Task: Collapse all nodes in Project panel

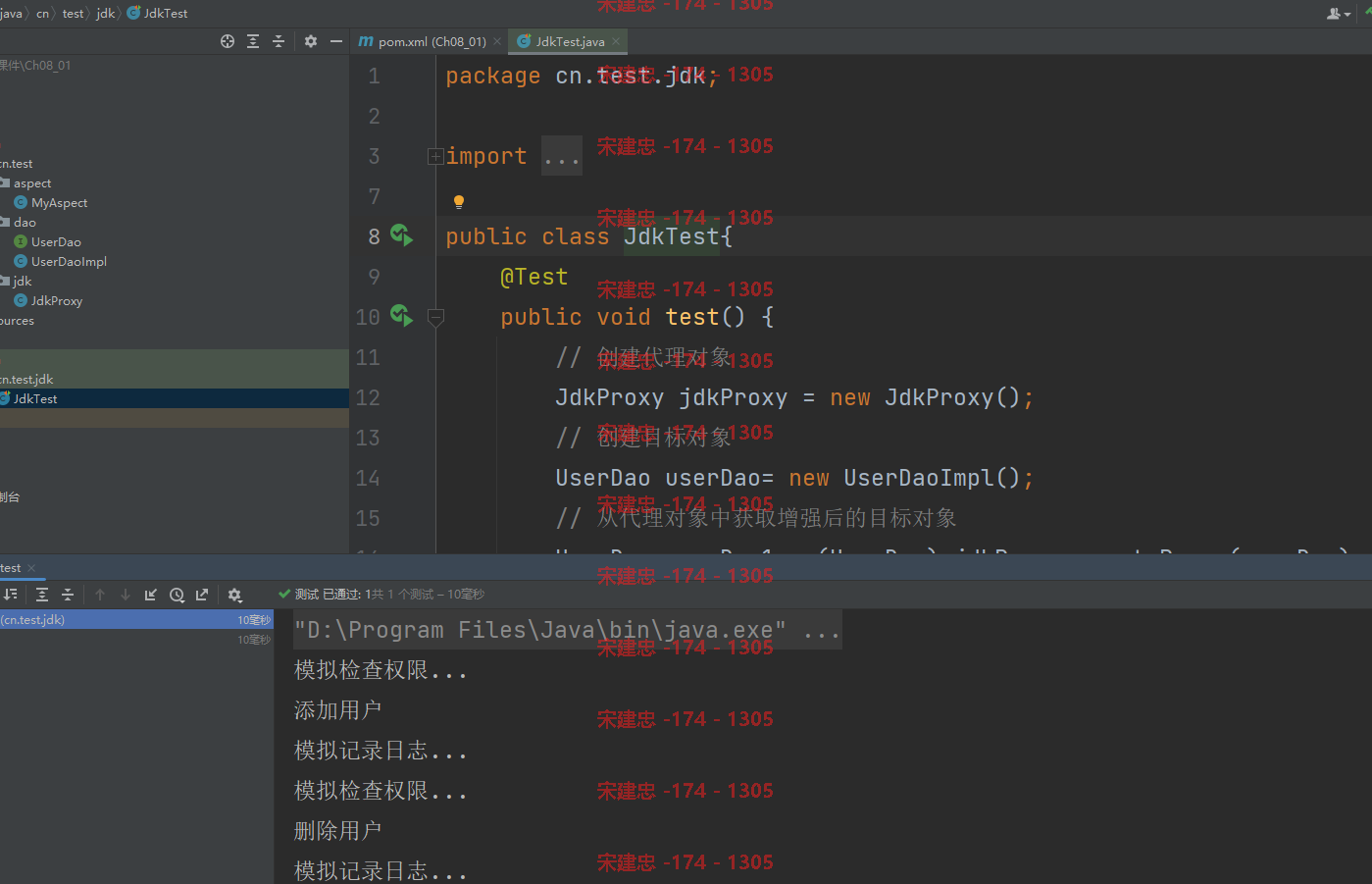Action: click(279, 41)
